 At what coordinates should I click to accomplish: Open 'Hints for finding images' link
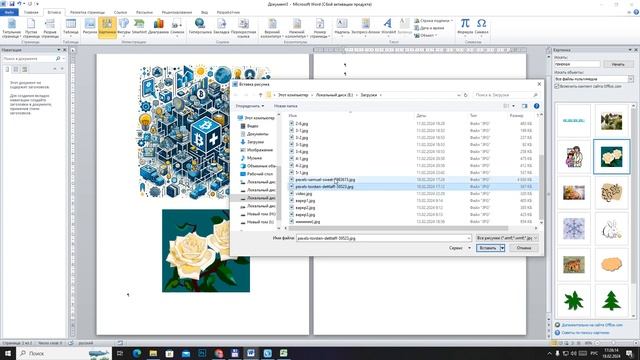[x=585, y=333]
